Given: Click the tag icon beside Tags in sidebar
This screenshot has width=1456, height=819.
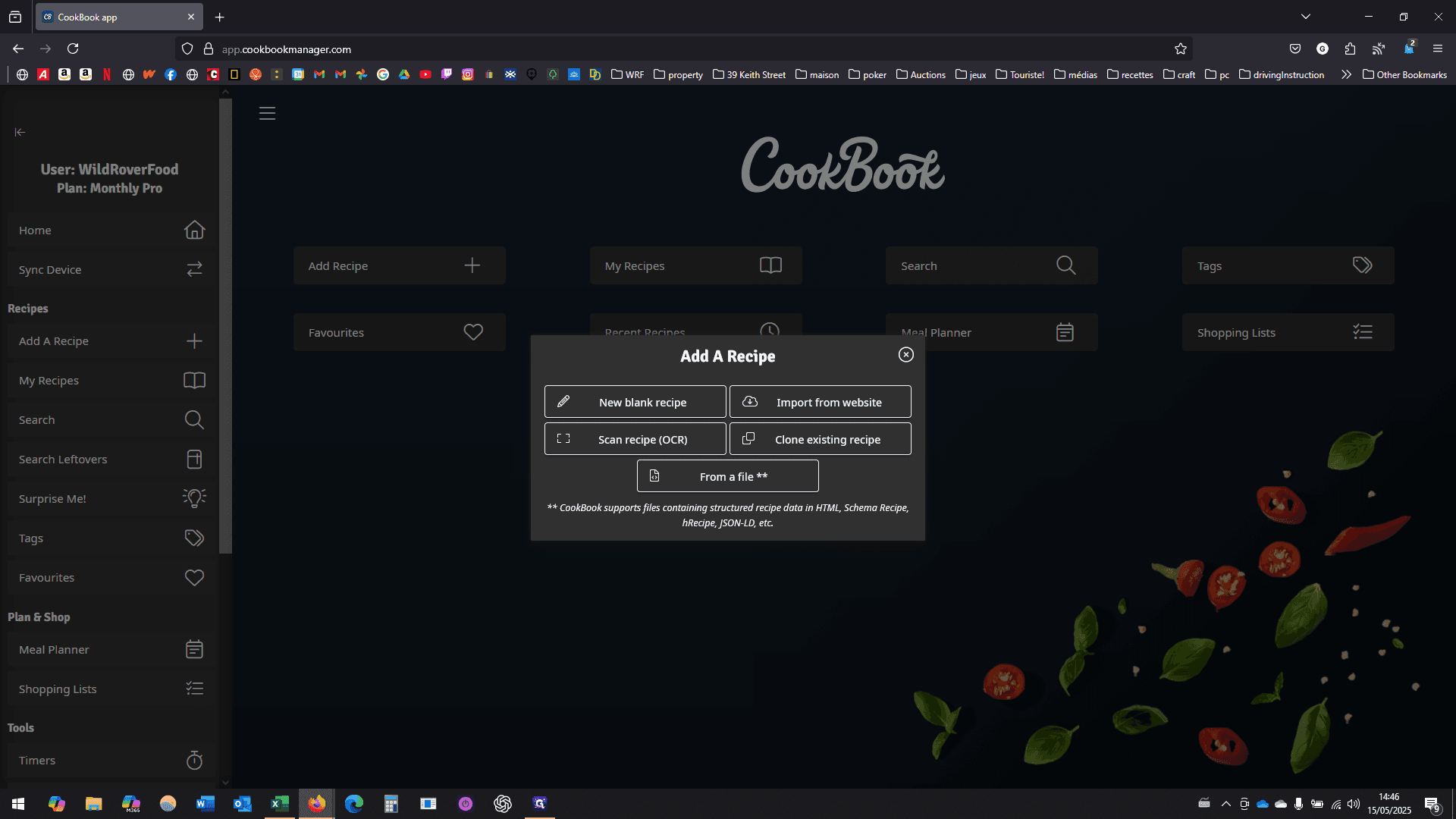Looking at the screenshot, I should click(195, 538).
